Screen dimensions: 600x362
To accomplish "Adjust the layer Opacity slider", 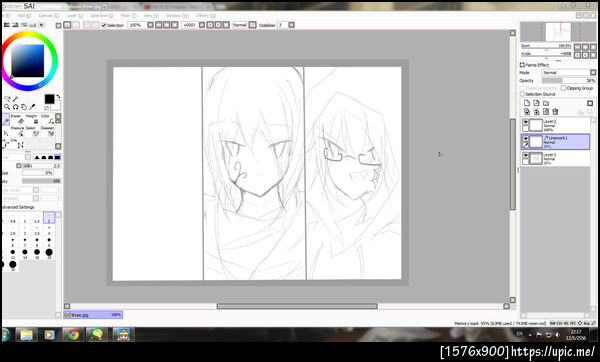I will 569,80.
